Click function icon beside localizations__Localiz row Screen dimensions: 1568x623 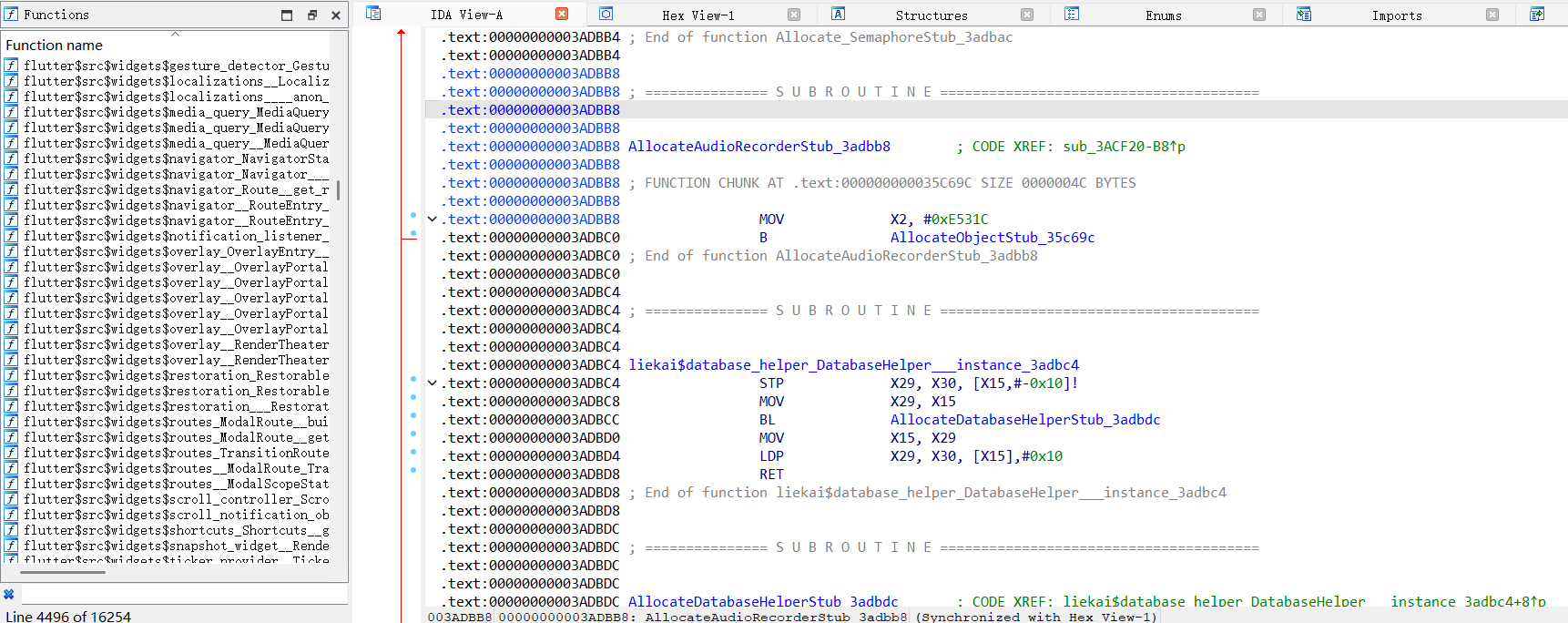pos(11,81)
